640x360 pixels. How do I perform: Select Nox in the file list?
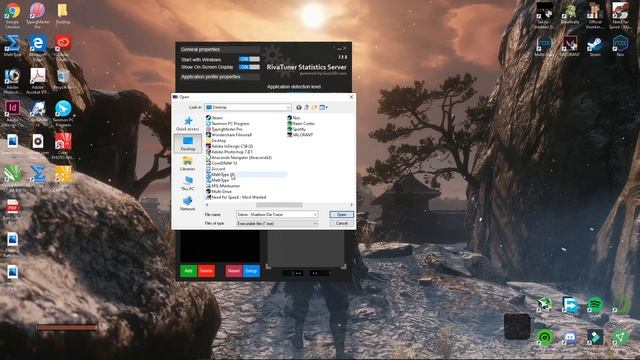point(293,118)
